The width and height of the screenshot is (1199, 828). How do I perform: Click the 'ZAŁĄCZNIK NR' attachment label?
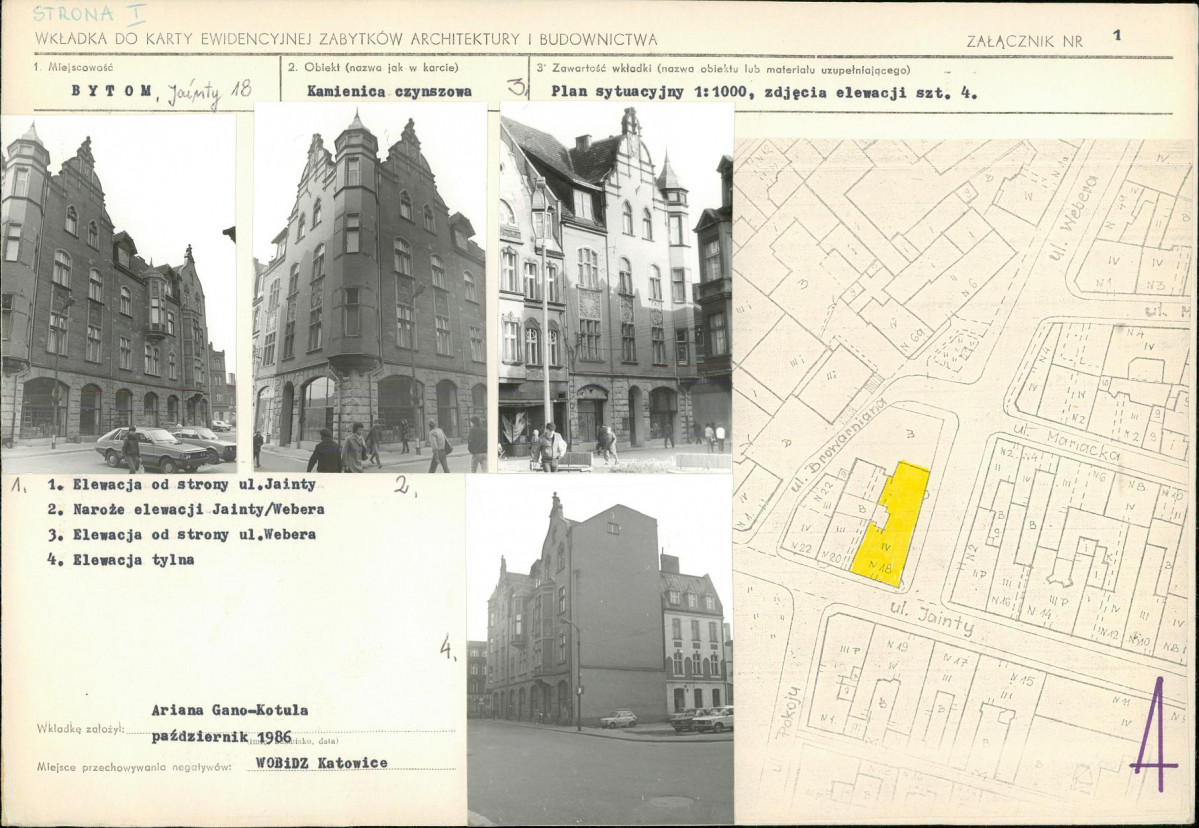tap(1025, 42)
